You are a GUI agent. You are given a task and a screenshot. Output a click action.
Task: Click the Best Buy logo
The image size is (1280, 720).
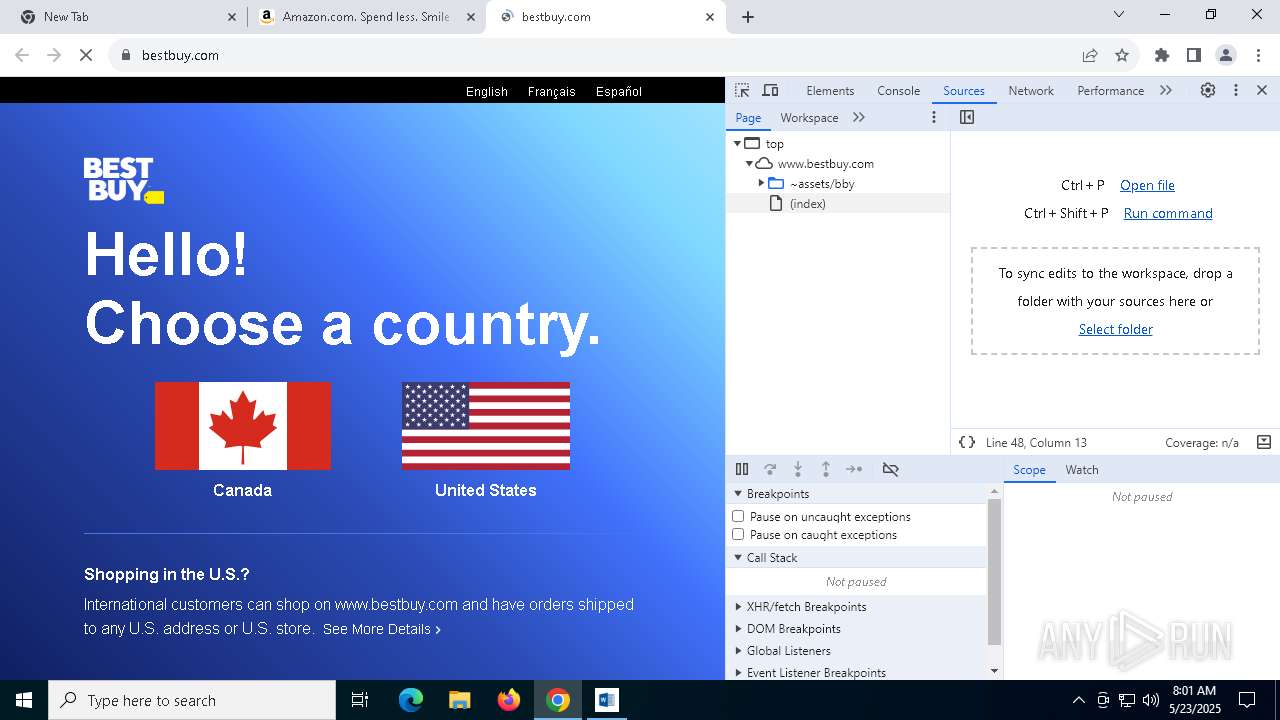[x=123, y=180]
